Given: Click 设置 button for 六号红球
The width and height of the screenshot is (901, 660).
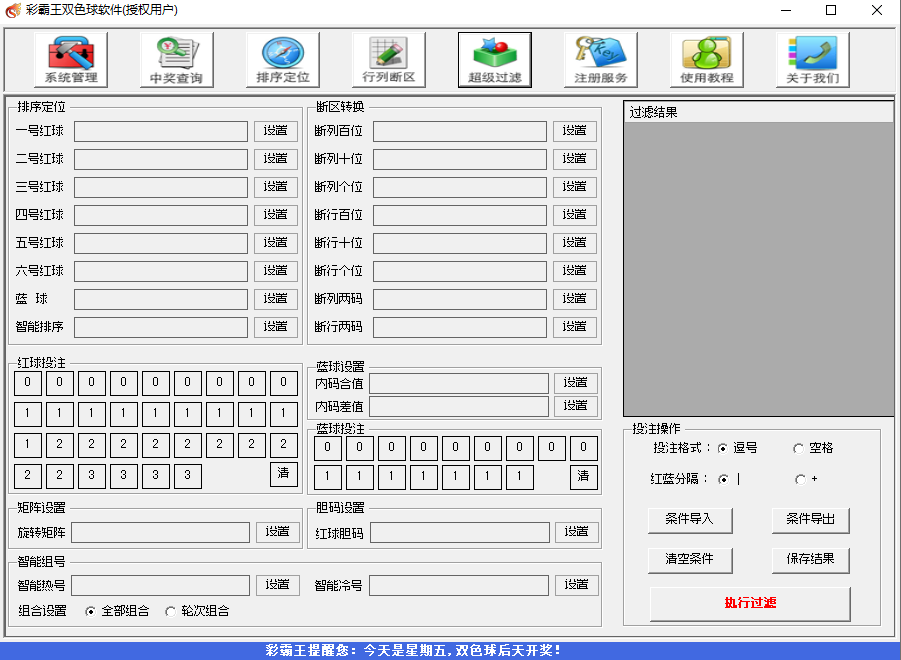Looking at the screenshot, I should (x=276, y=271).
